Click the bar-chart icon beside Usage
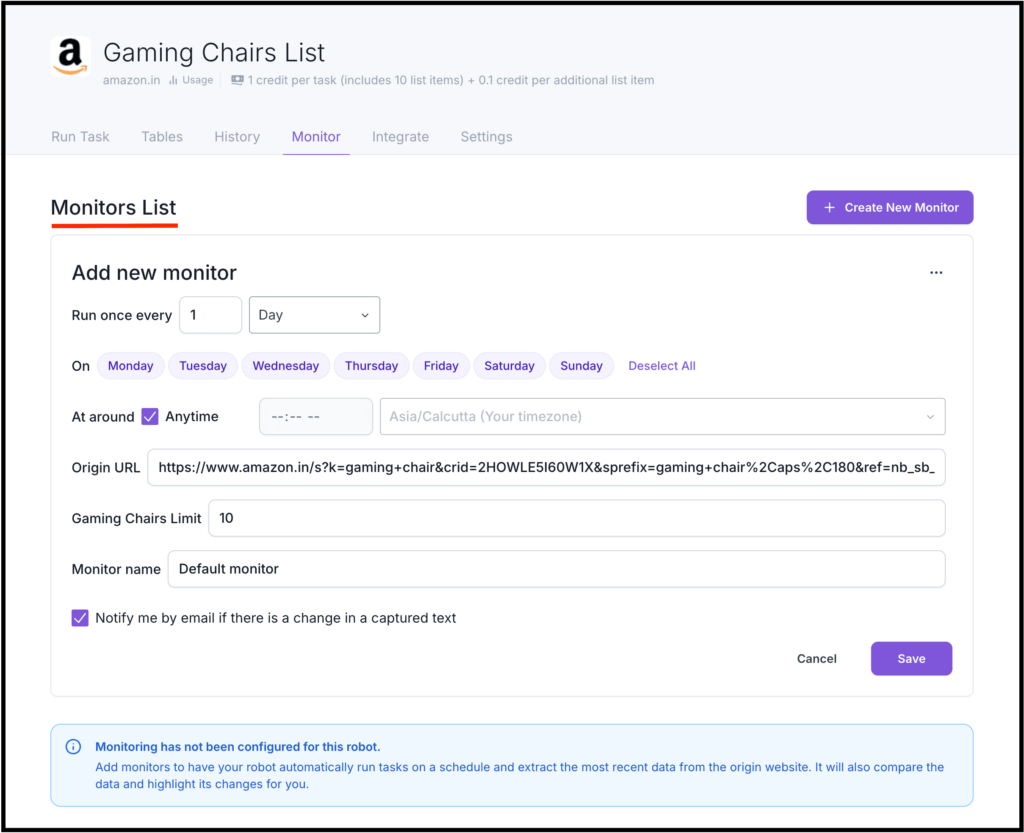 [x=172, y=80]
